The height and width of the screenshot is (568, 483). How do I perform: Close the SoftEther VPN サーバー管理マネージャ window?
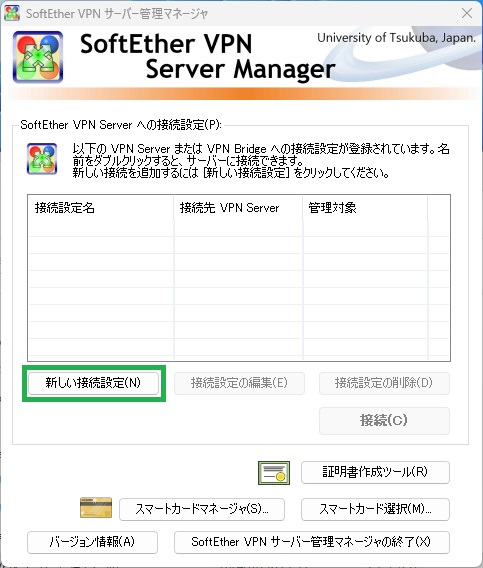point(467,13)
